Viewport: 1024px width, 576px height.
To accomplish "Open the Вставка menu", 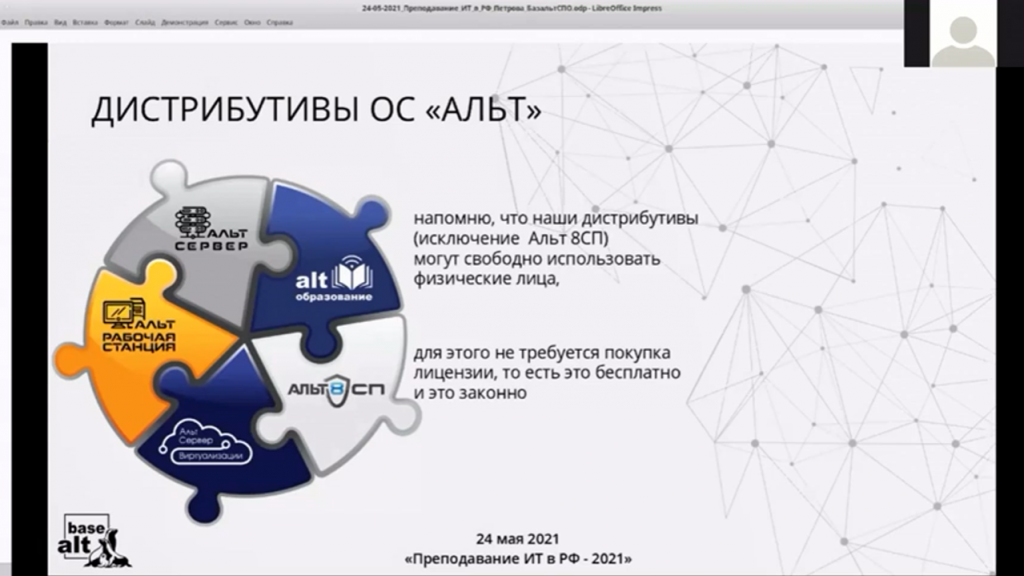I will coord(85,22).
